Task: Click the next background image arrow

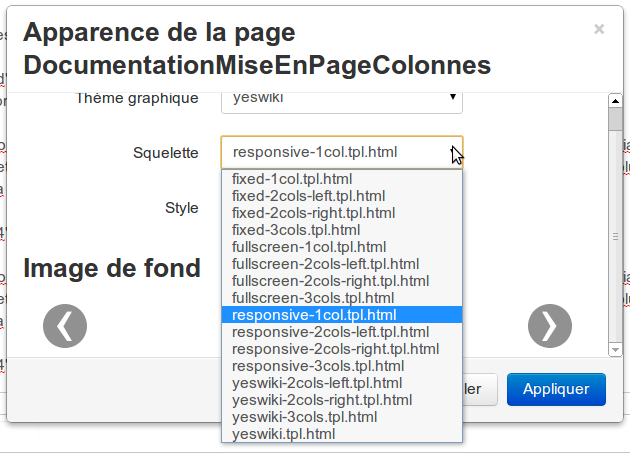Action: click(549, 325)
